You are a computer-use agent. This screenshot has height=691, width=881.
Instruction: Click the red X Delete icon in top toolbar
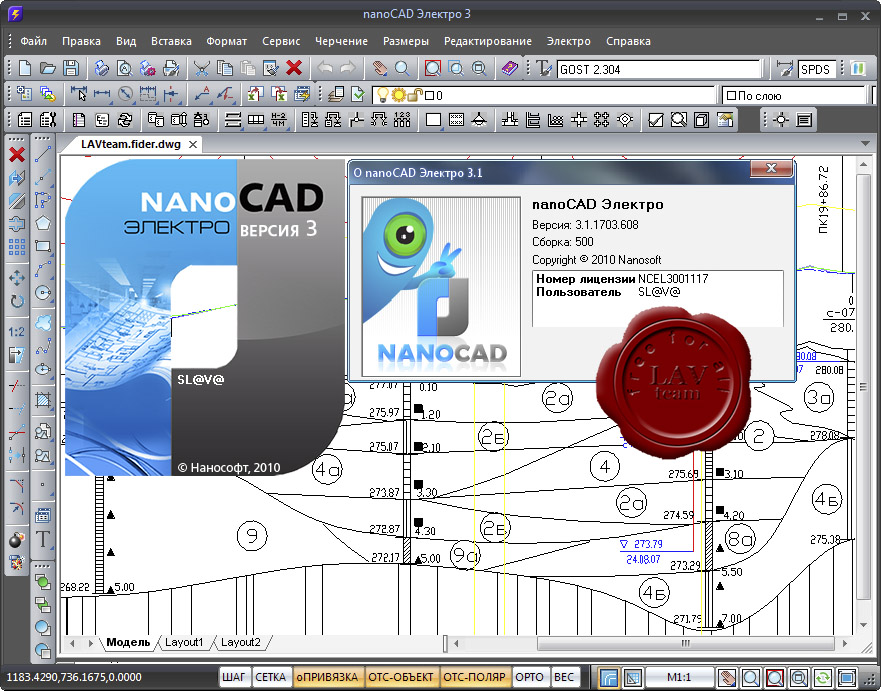[294, 69]
